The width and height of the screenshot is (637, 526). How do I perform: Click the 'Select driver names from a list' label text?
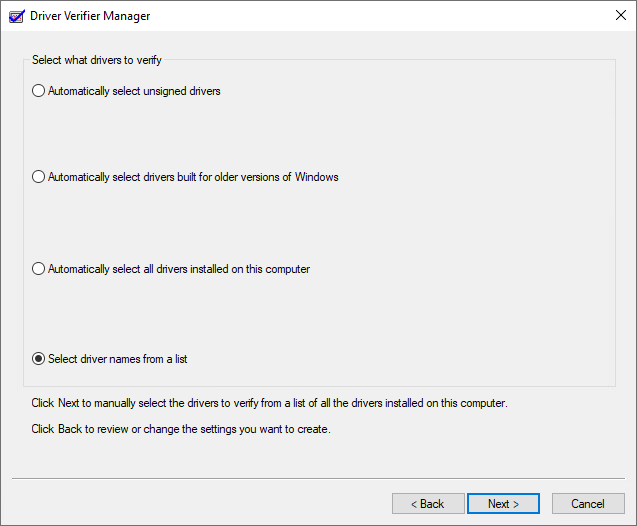(x=117, y=359)
